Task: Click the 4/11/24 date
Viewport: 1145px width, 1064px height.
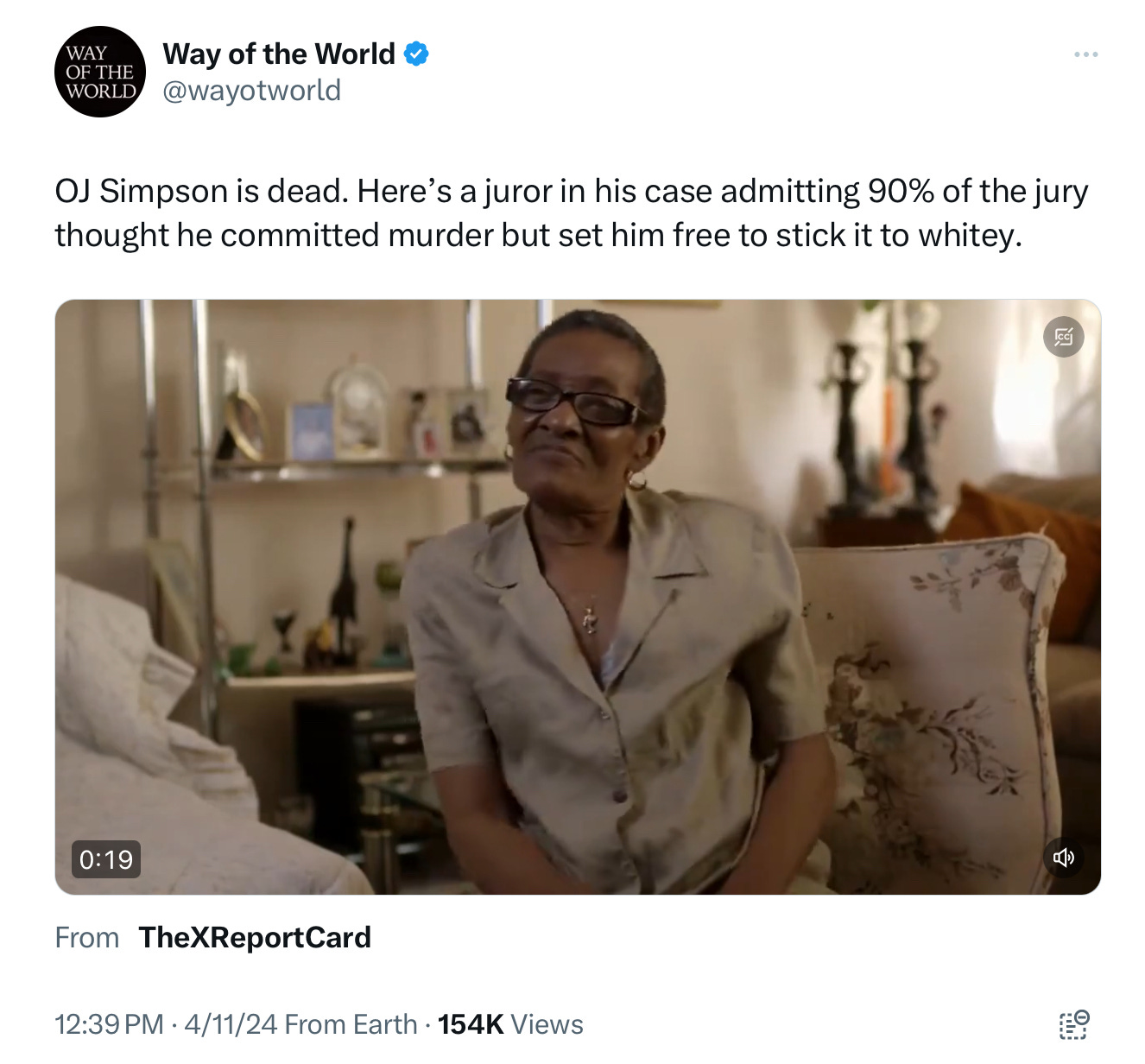Action: click(x=231, y=1024)
